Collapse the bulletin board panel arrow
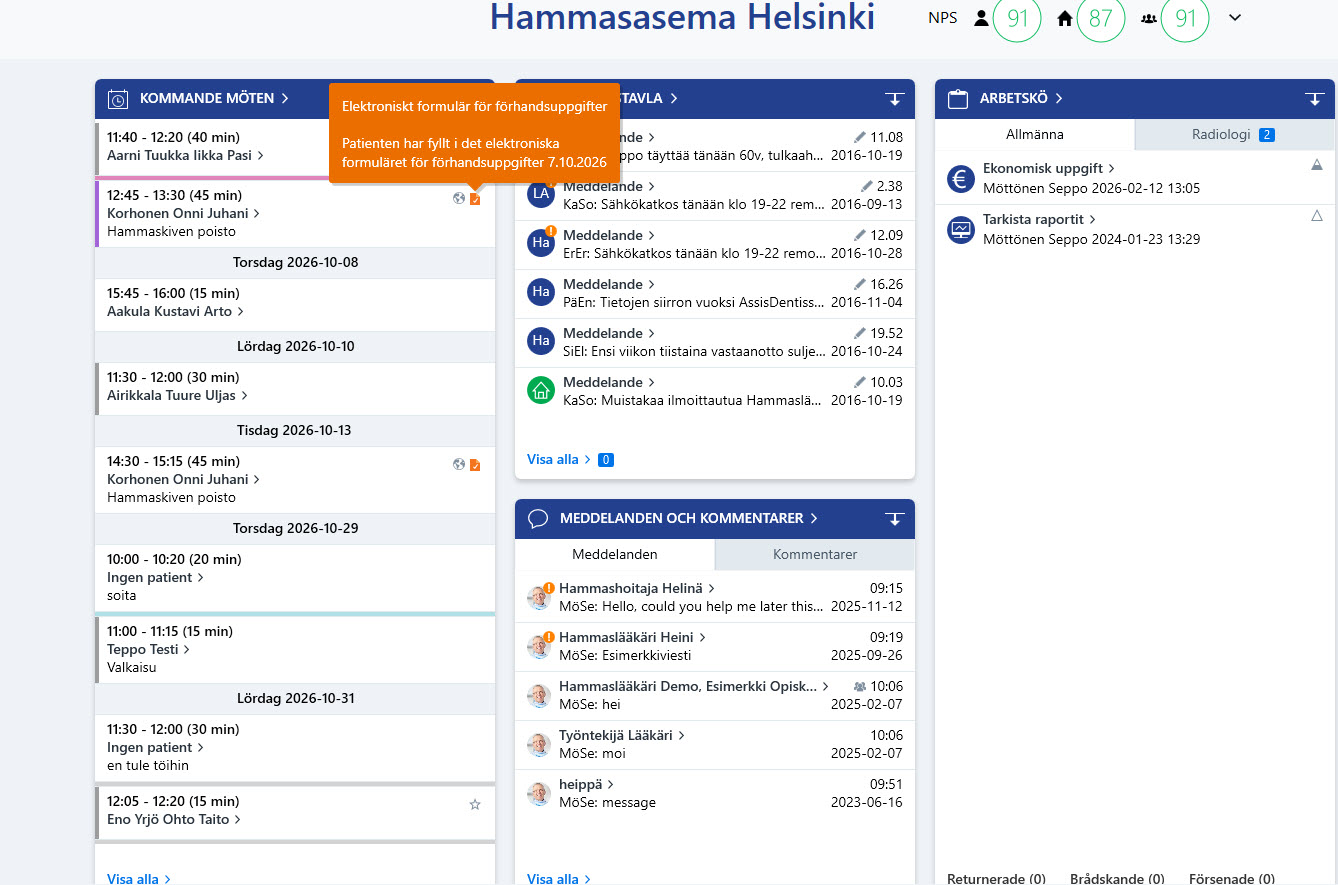Screen dimensions: 1338x885 (x=894, y=99)
